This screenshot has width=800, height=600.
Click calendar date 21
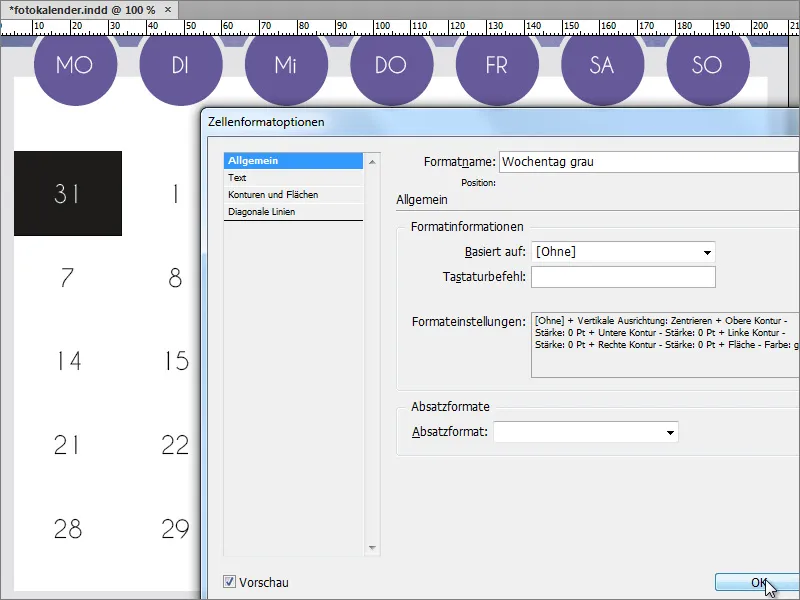67,445
